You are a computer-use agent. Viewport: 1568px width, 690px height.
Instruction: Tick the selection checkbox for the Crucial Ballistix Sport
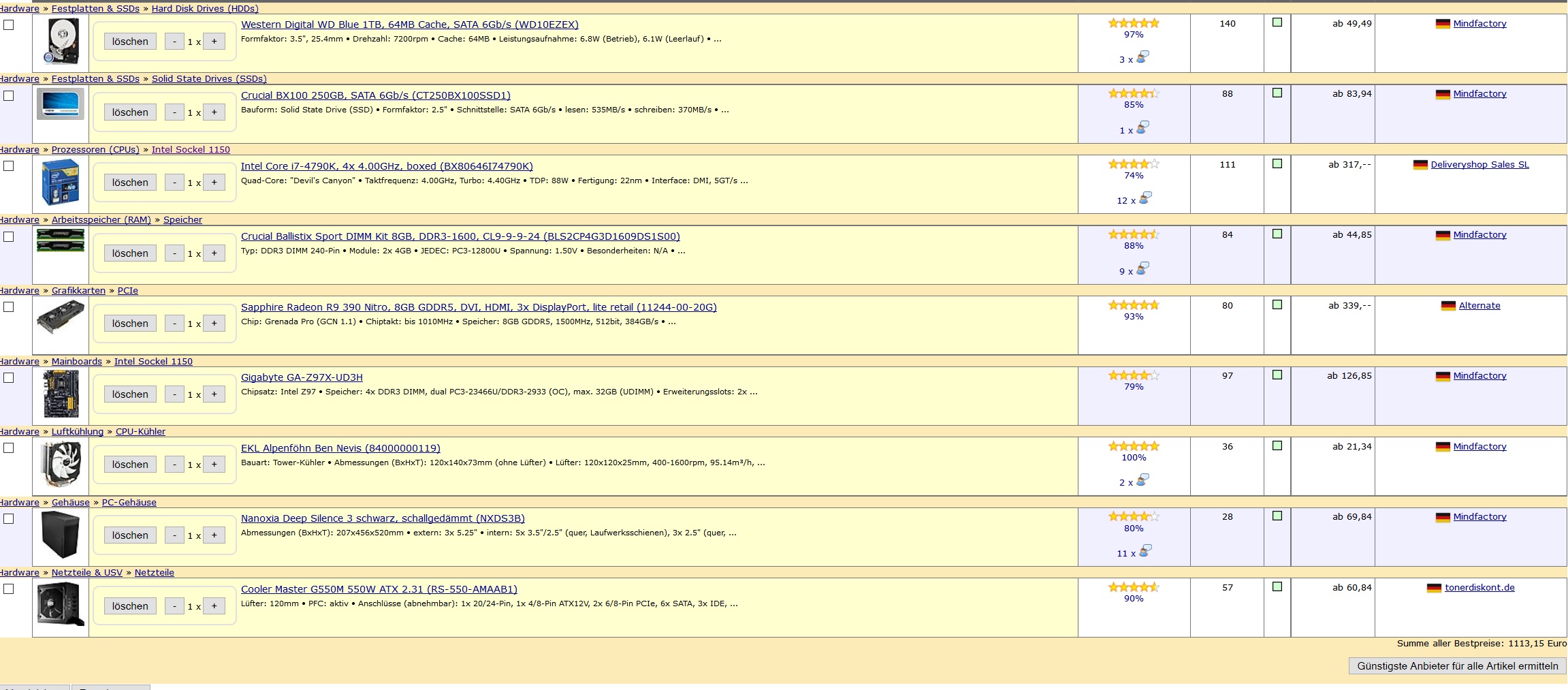[x=9, y=236]
